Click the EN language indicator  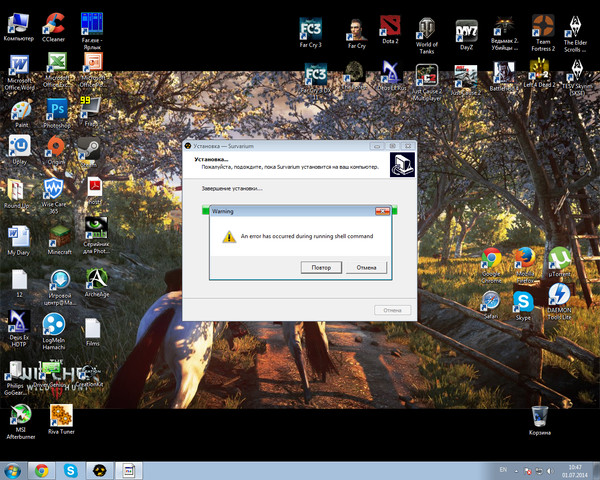(x=503, y=470)
